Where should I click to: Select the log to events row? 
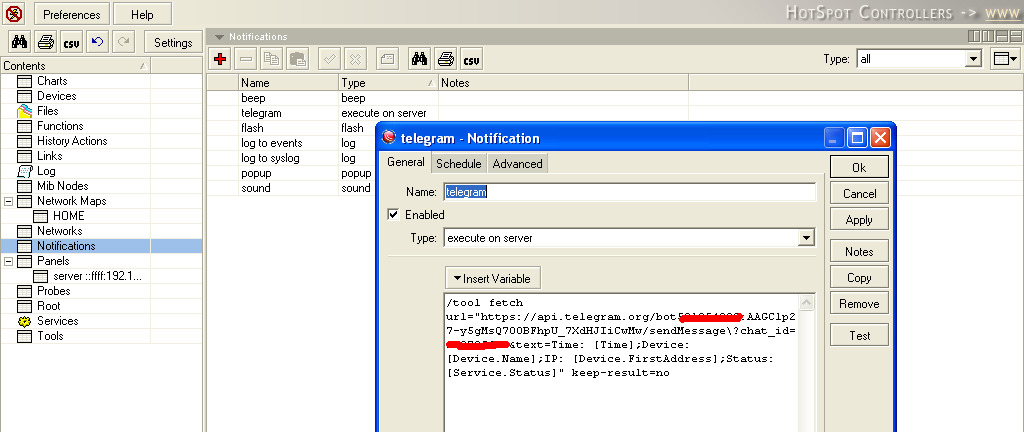tap(291, 143)
